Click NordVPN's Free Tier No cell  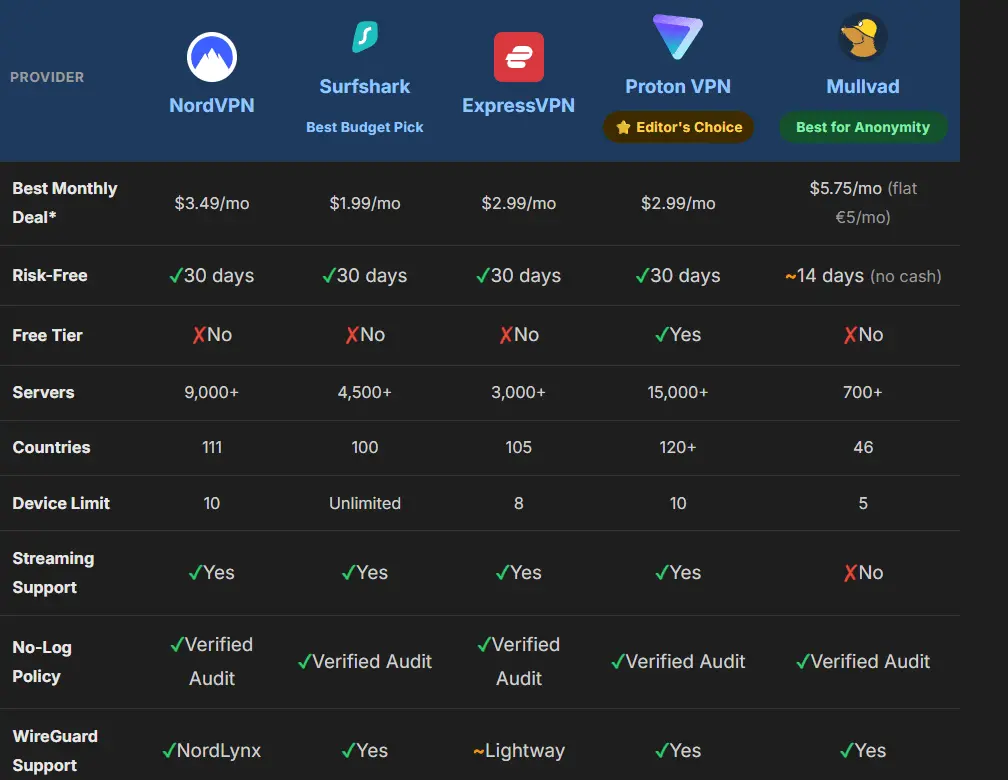pos(212,334)
